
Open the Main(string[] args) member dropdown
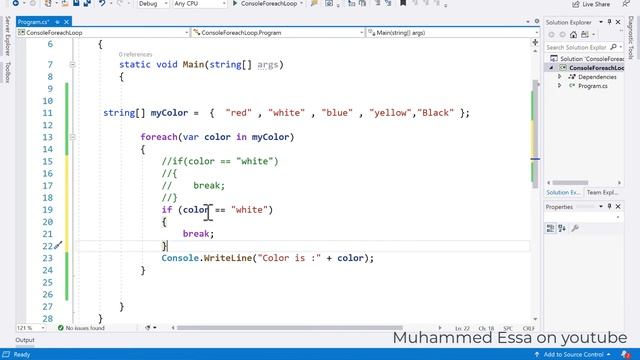(452, 33)
